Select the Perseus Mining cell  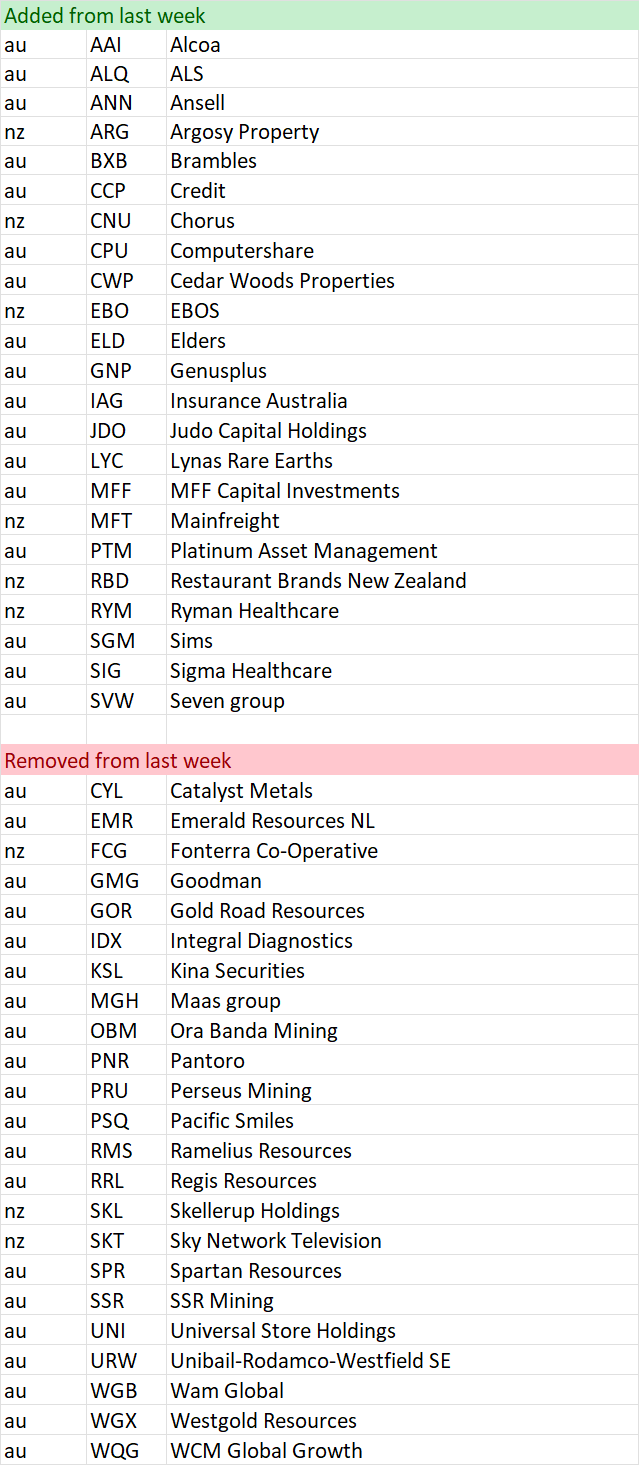pyautogui.click(x=402, y=1090)
